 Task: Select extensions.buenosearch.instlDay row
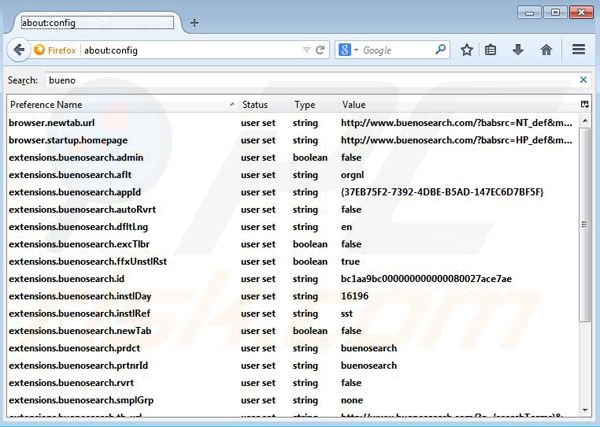pyautogui.click(x=292, y=296)
